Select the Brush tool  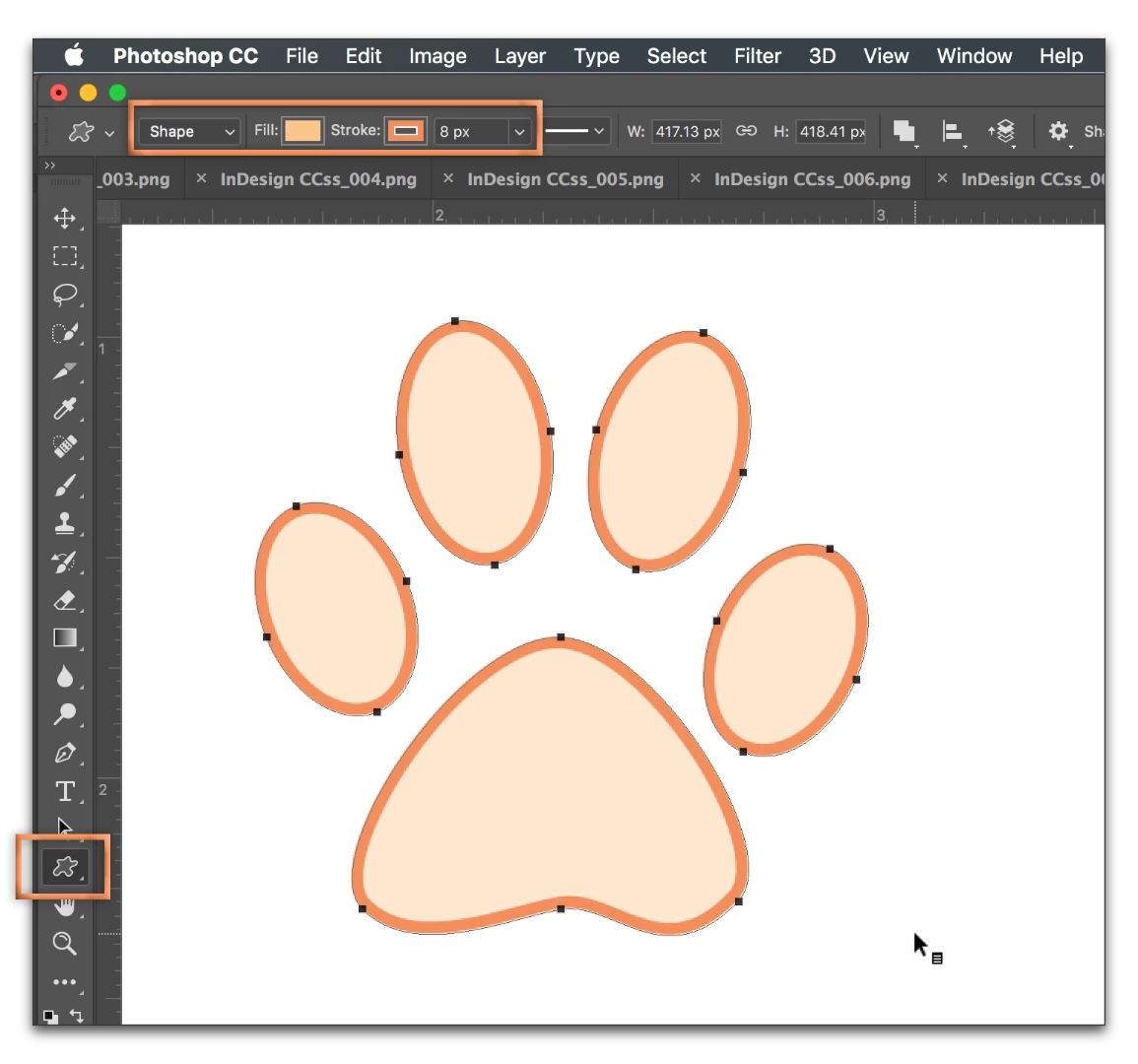(x=65, y=485)
